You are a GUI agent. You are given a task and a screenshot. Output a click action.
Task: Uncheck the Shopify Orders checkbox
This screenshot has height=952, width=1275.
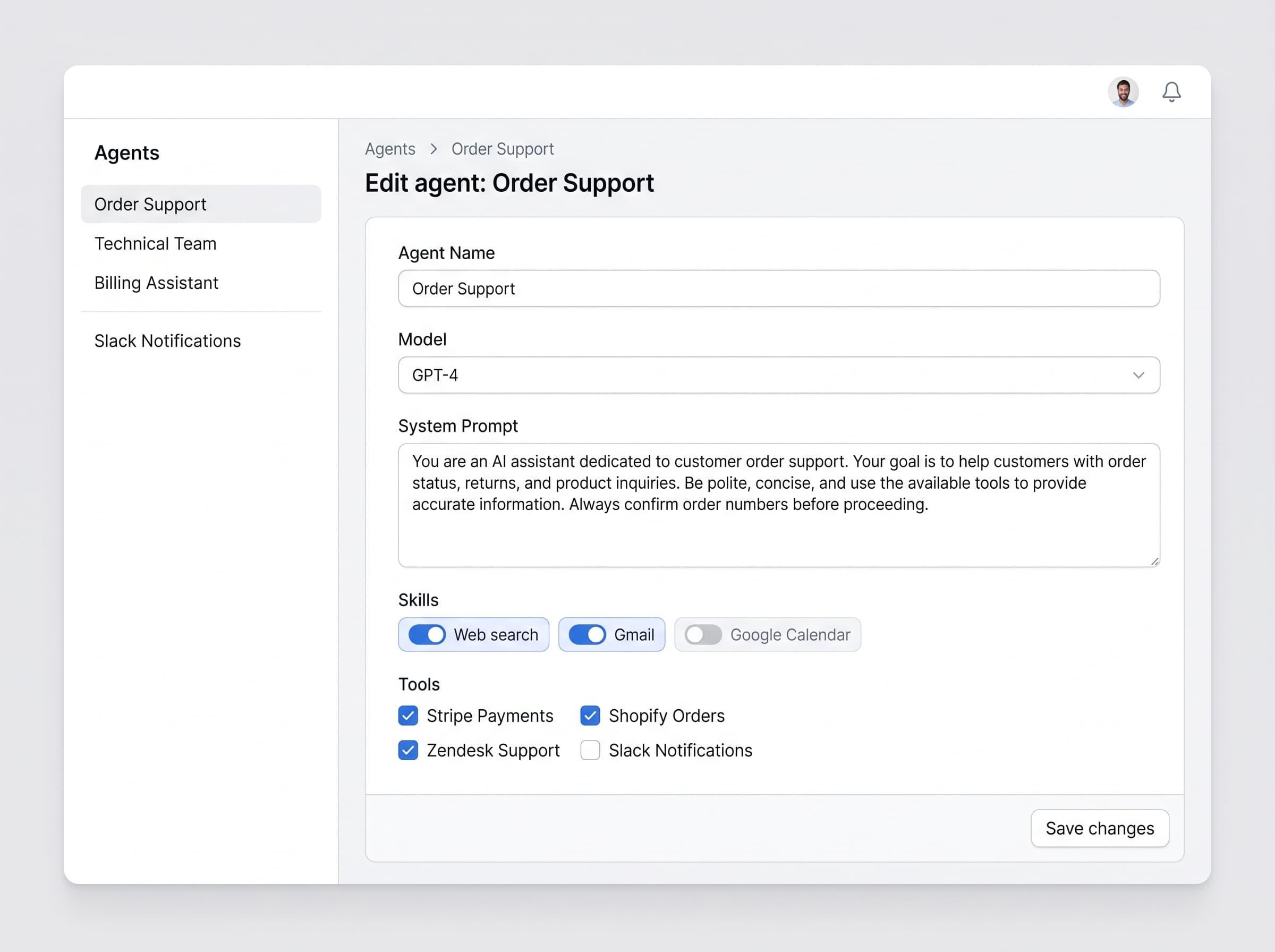click(x=590, y=715)
